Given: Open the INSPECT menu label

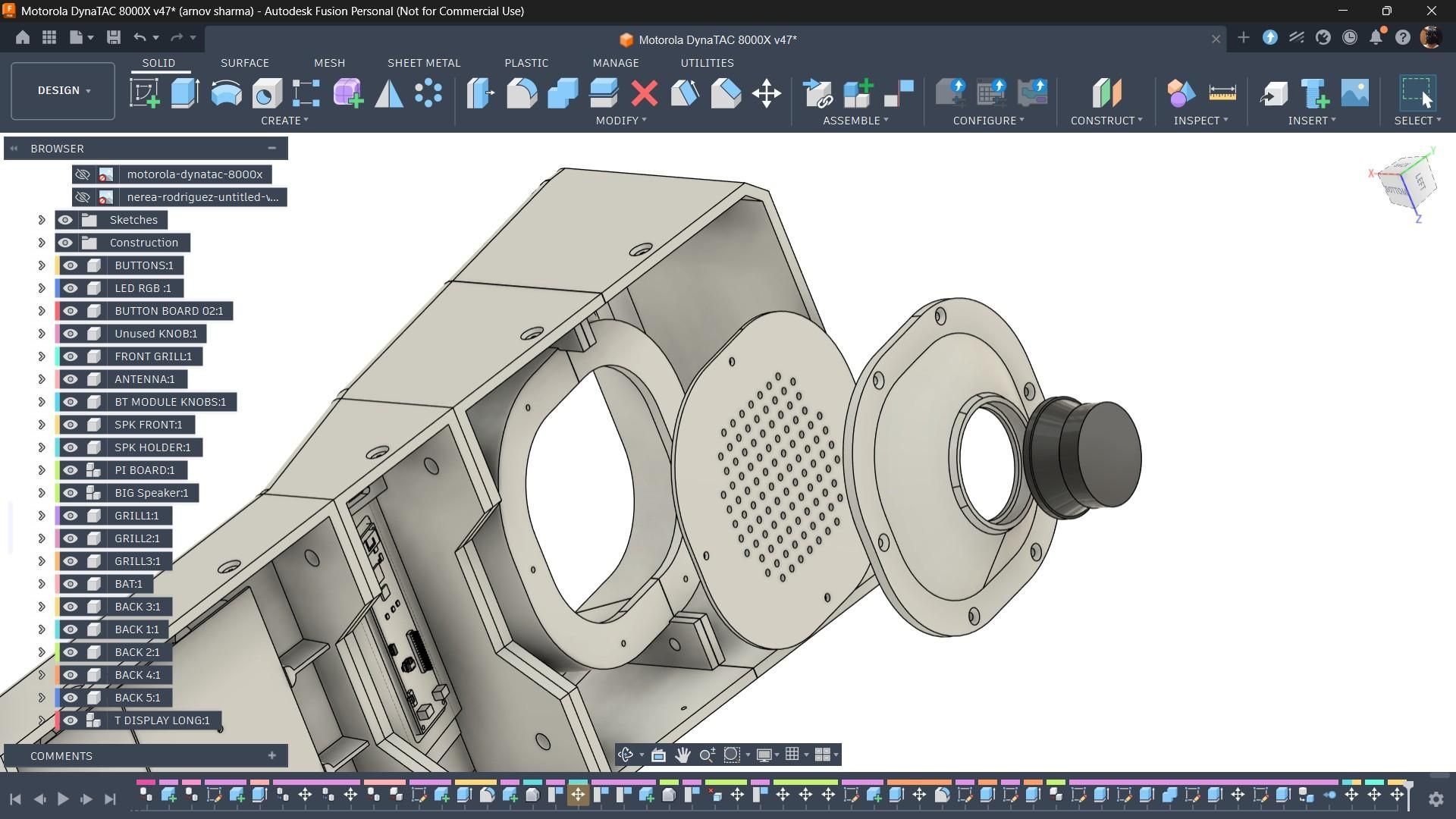Looking at the screenshot, I should (1200, 121).
